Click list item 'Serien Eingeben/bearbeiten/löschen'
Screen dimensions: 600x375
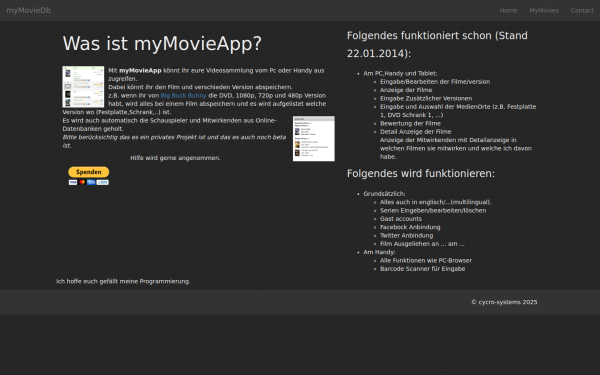pos(433,210)
